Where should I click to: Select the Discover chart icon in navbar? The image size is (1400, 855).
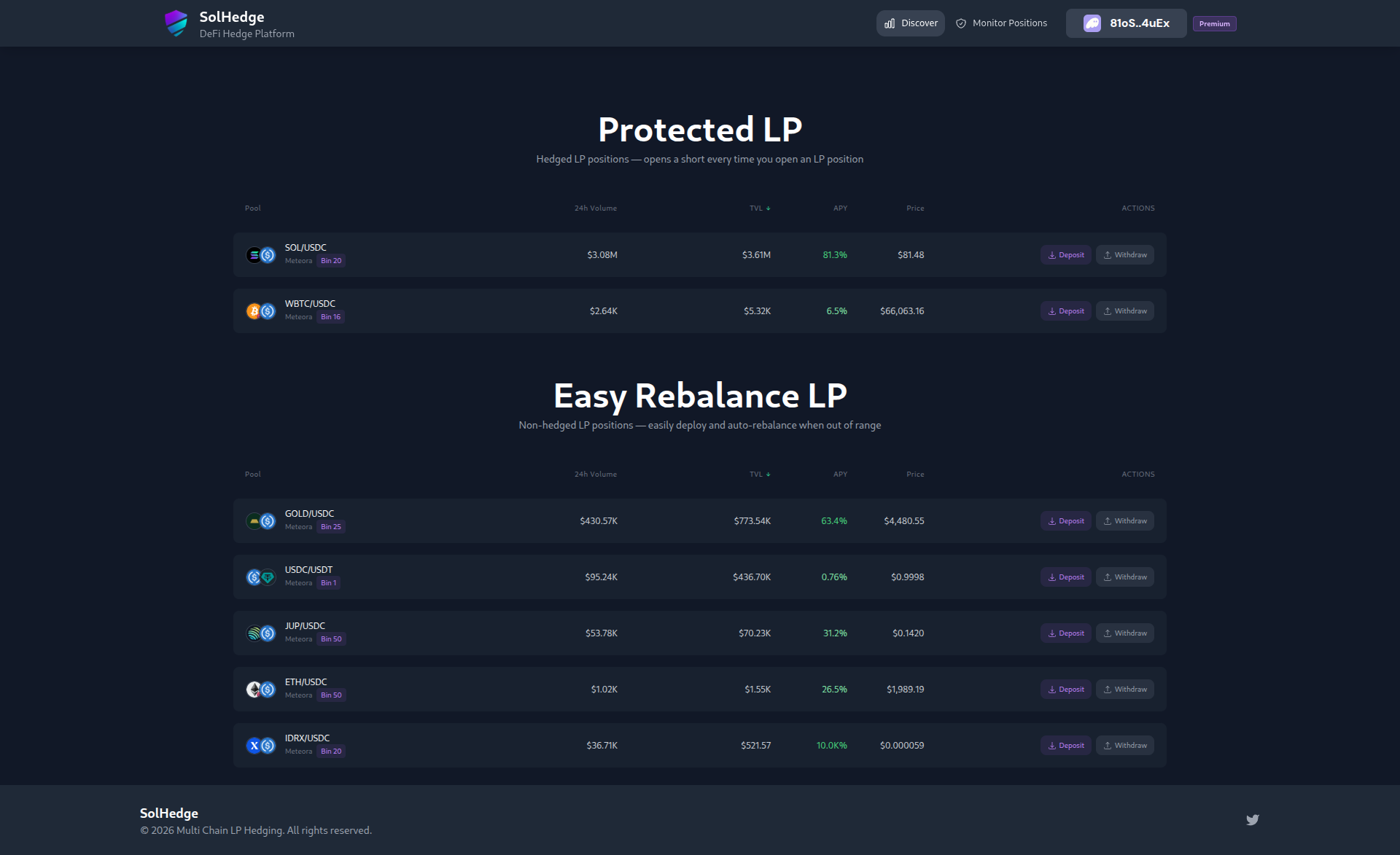click(890, 23)
